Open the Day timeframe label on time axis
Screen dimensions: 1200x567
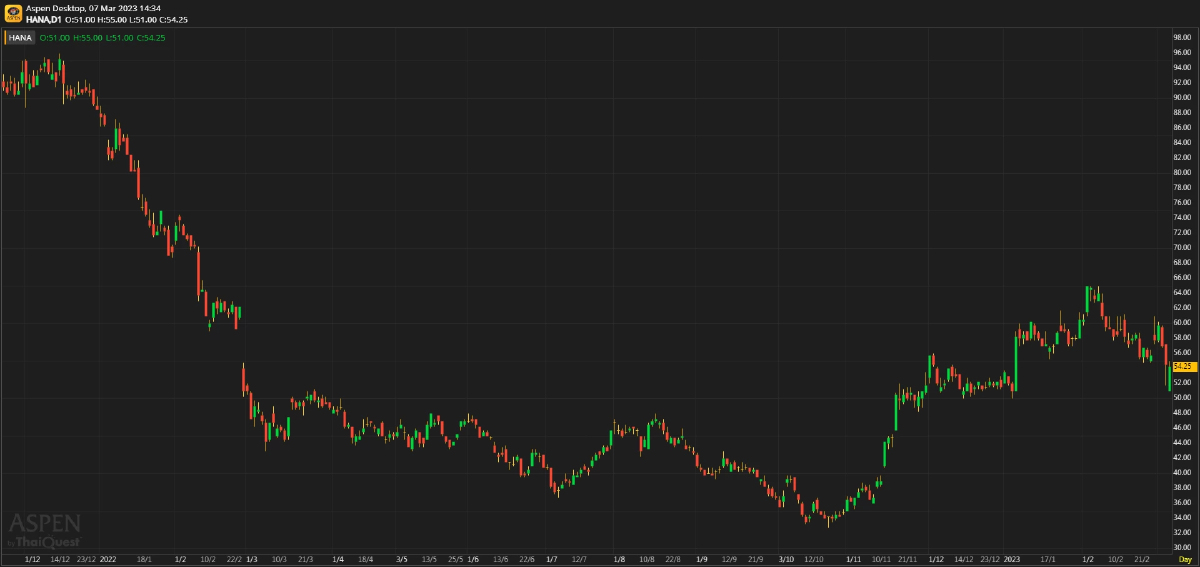(1185, 559)
